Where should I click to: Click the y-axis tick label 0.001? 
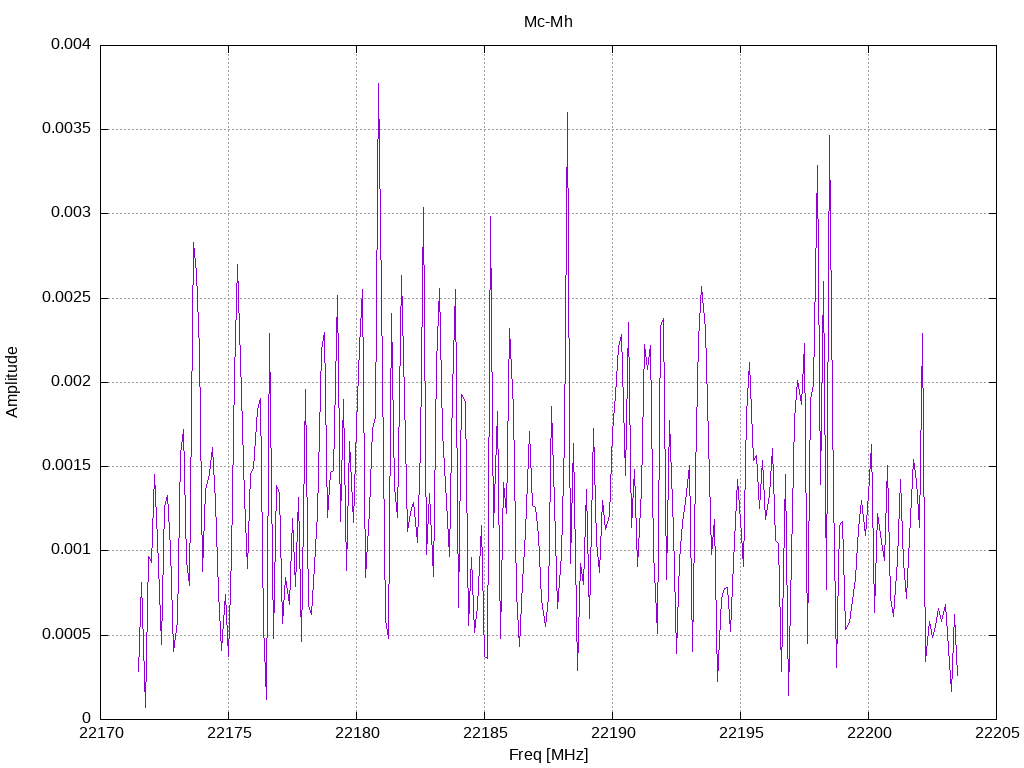click(71, 549)
